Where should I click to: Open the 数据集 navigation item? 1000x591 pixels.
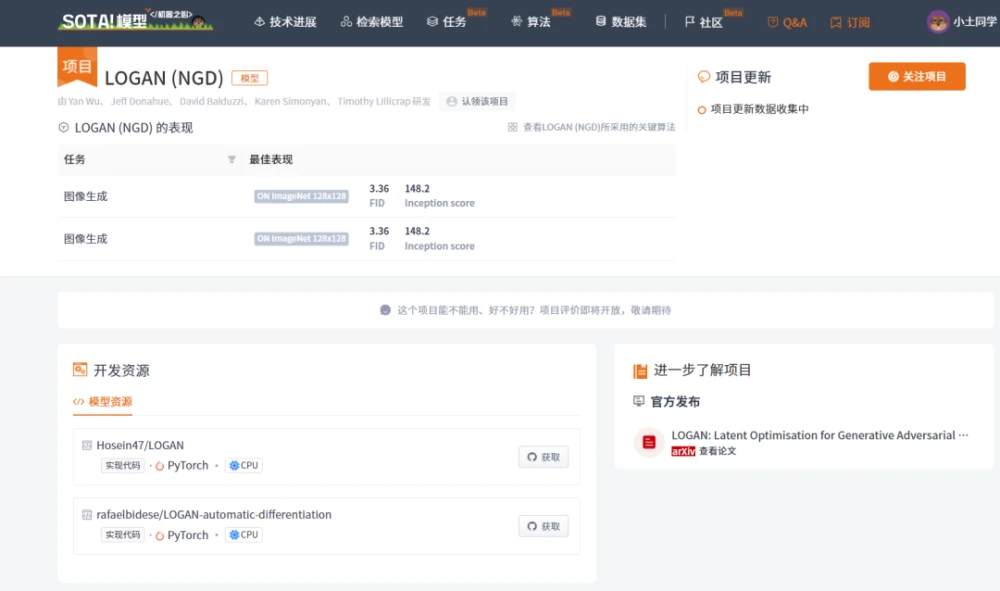pyautogui.click(x=621, y=22)
